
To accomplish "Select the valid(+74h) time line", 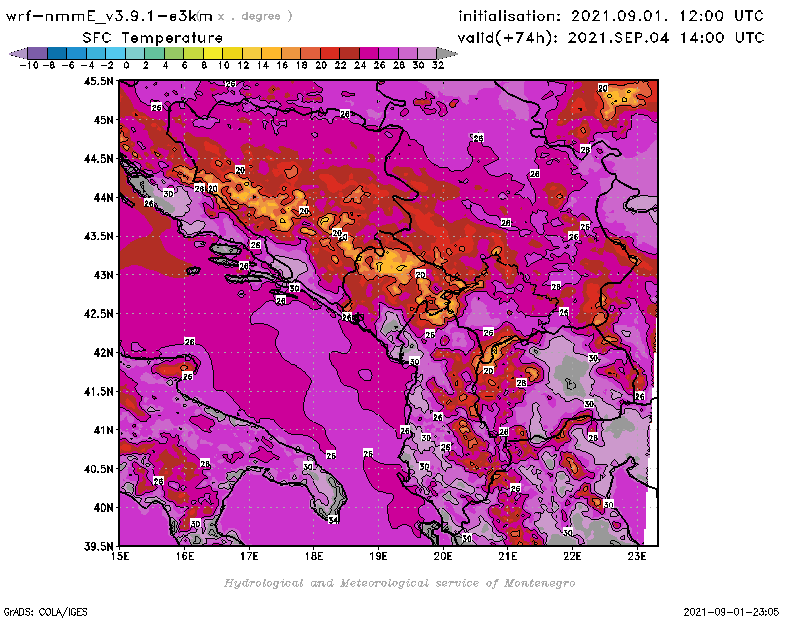I will point(611,38).
